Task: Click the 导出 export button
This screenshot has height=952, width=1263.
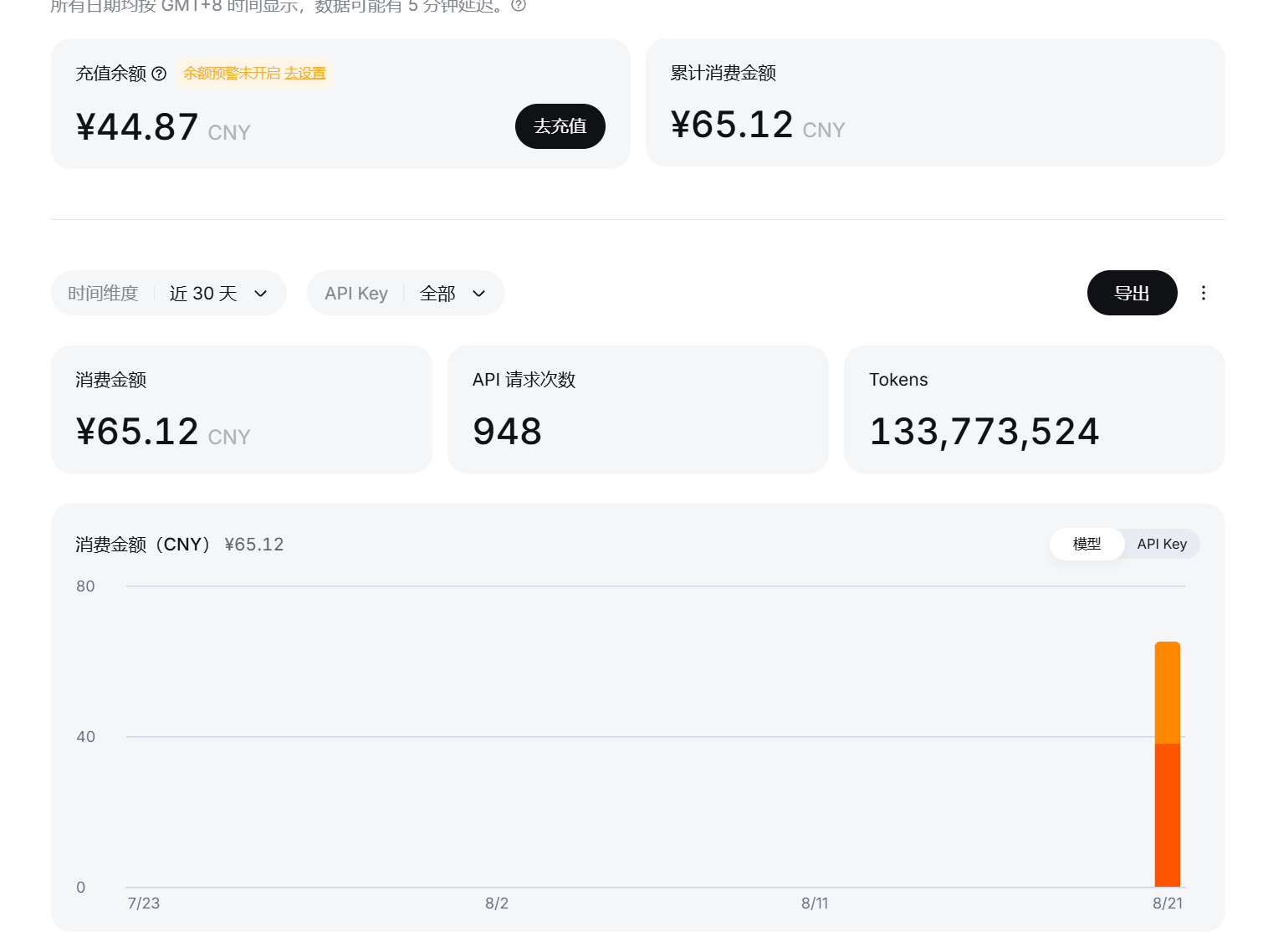Action: point(1132,293)
